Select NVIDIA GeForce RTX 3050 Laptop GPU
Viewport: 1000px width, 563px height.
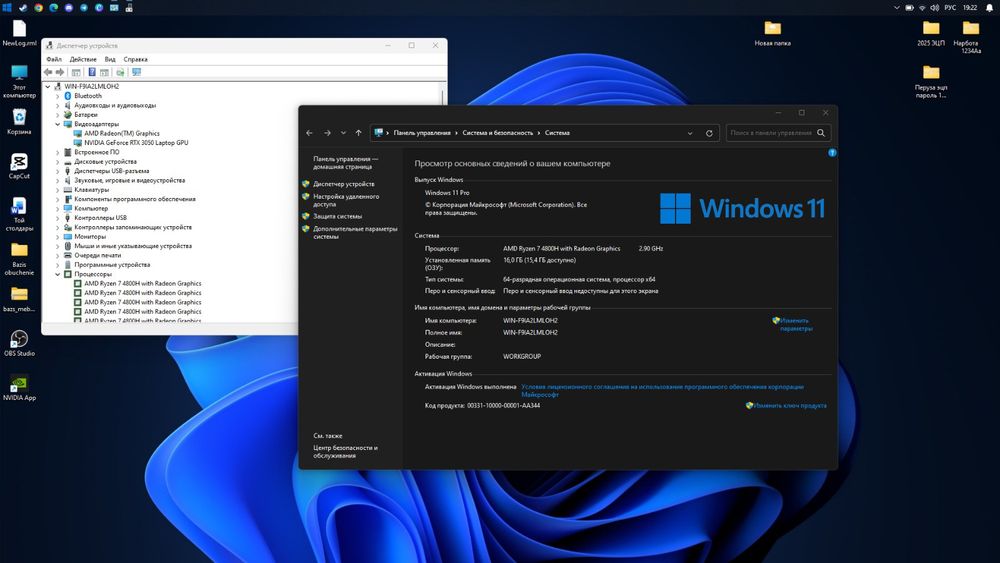136,143
